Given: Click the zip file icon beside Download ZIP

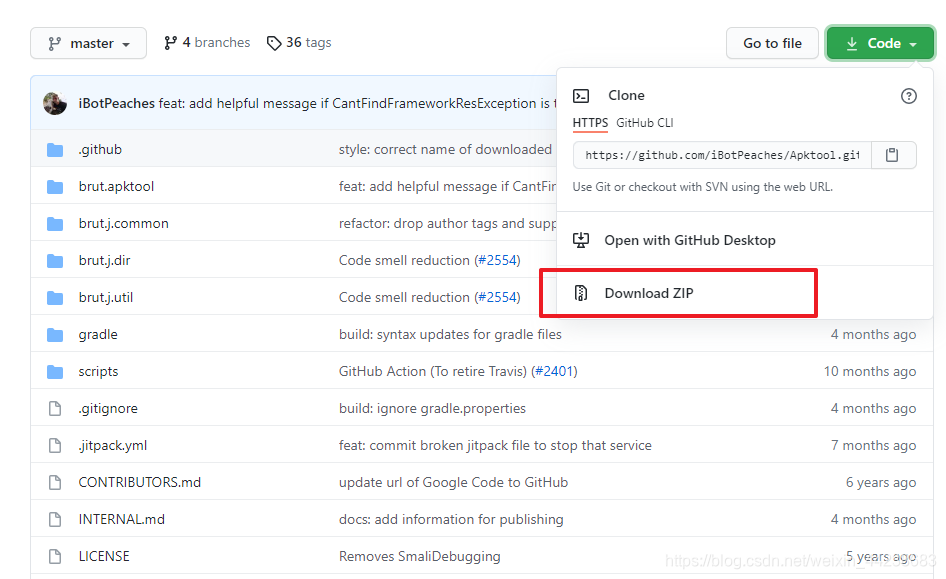Looking at the screenshot, I should point(580,293).
